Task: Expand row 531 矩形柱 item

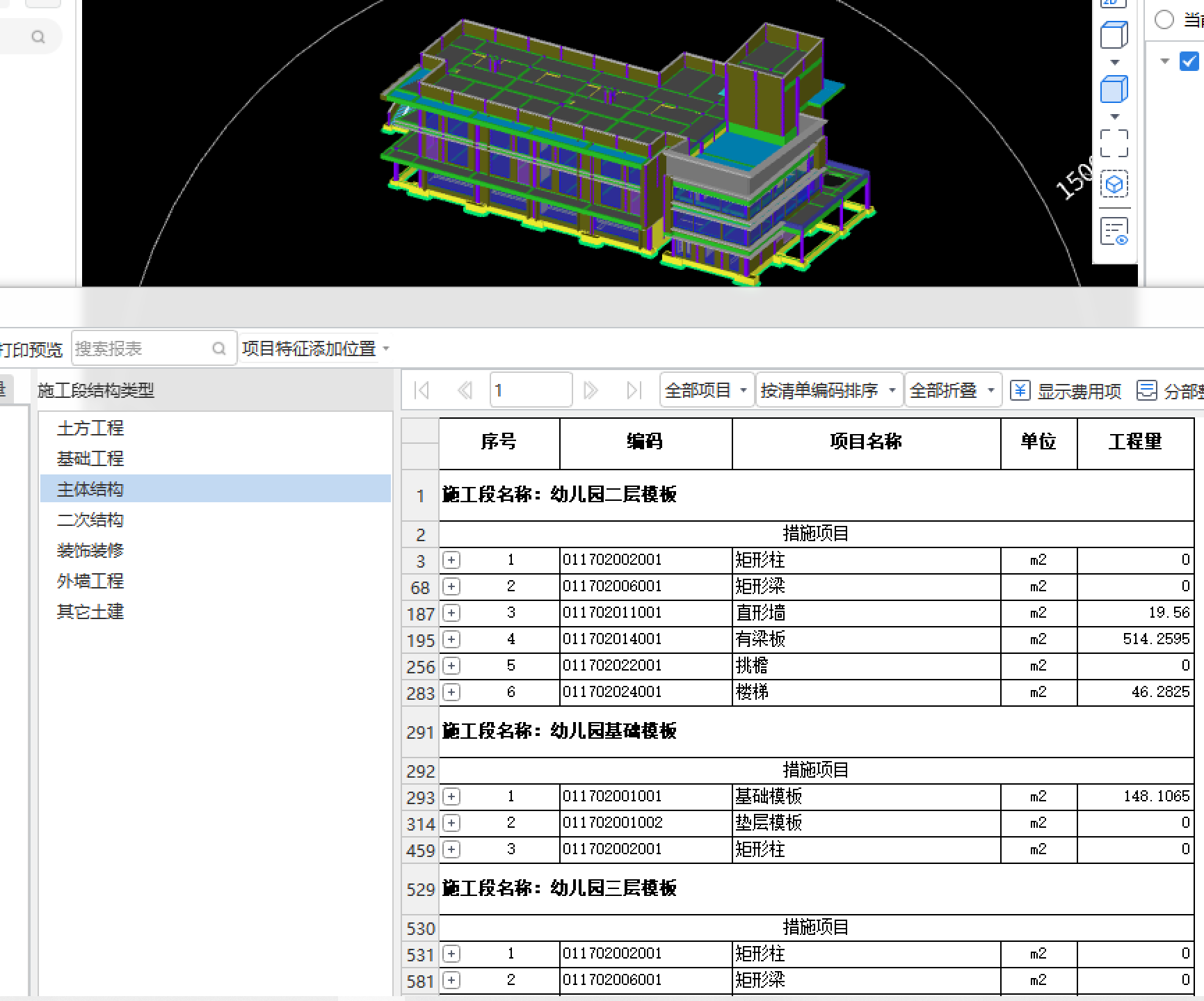Action: (x=451, y=954)
